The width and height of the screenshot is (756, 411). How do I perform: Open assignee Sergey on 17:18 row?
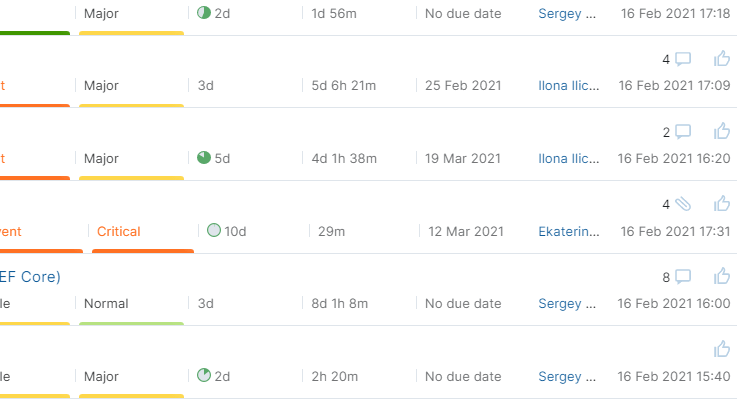567,14
